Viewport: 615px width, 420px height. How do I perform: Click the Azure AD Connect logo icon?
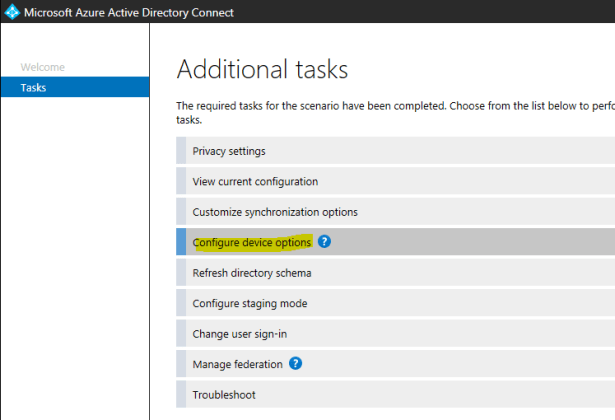coord(12,12)
